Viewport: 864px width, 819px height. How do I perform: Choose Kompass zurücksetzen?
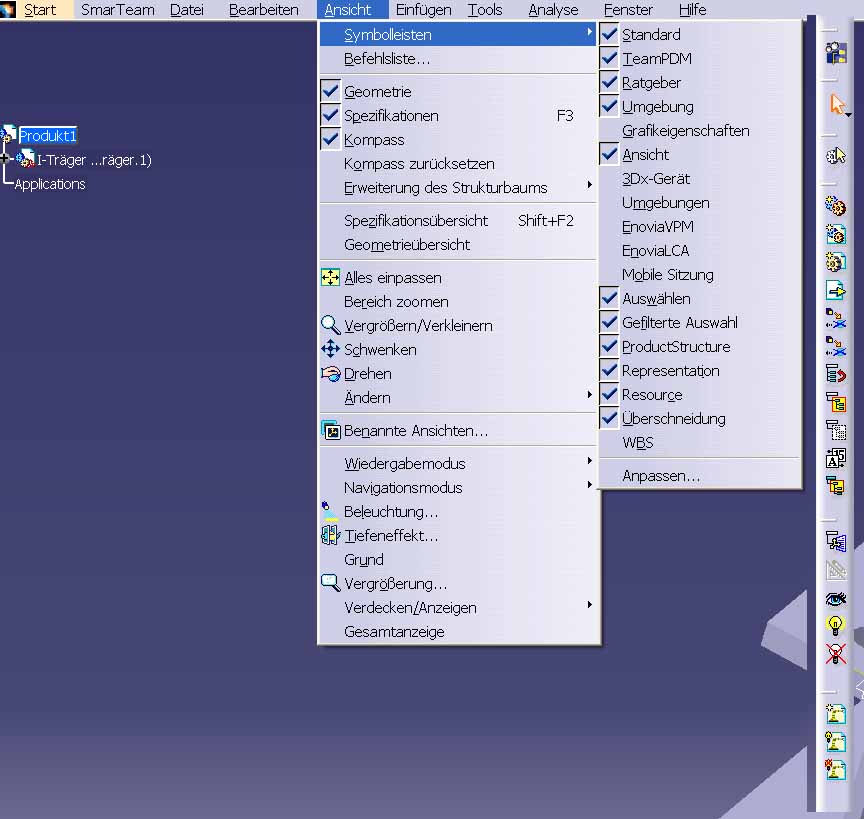point(458,164)
